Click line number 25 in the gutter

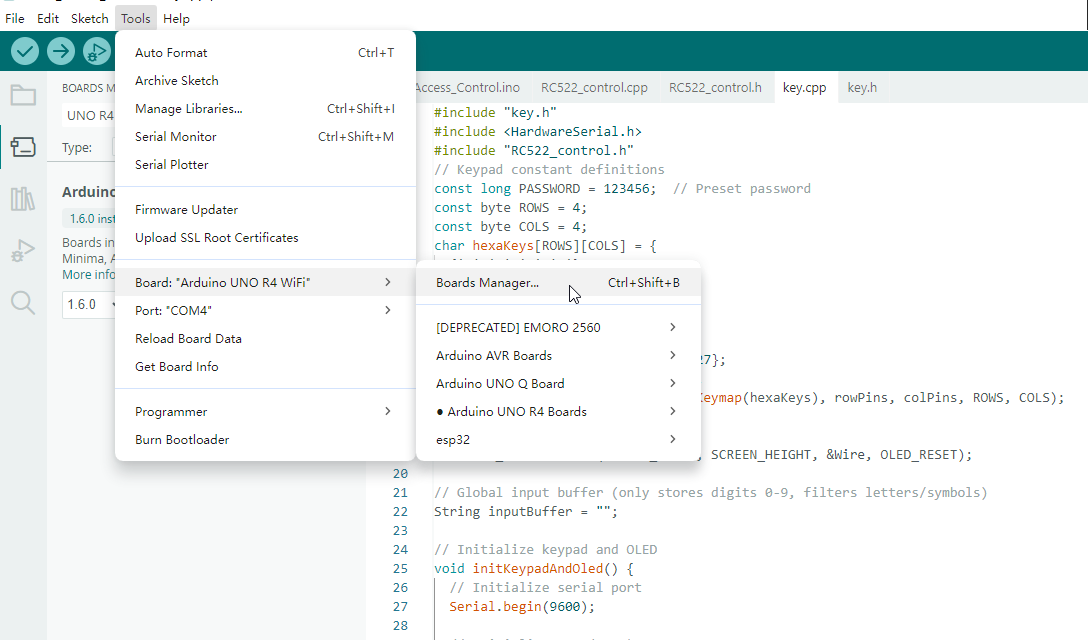[x=400, y=569]
